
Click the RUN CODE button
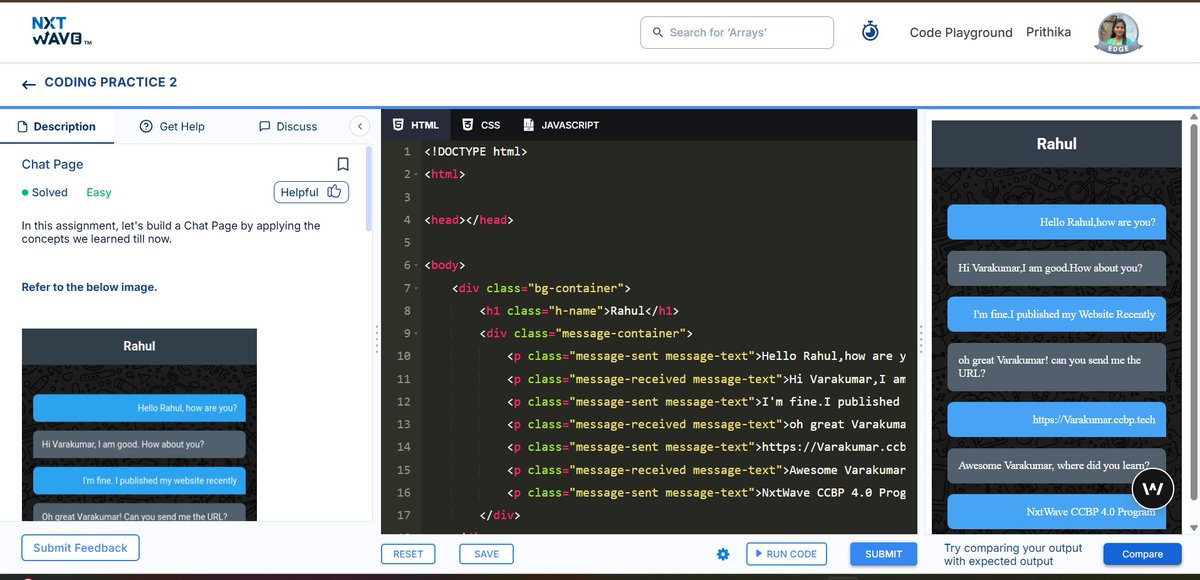pyautogui.click(x=786, y=554)
